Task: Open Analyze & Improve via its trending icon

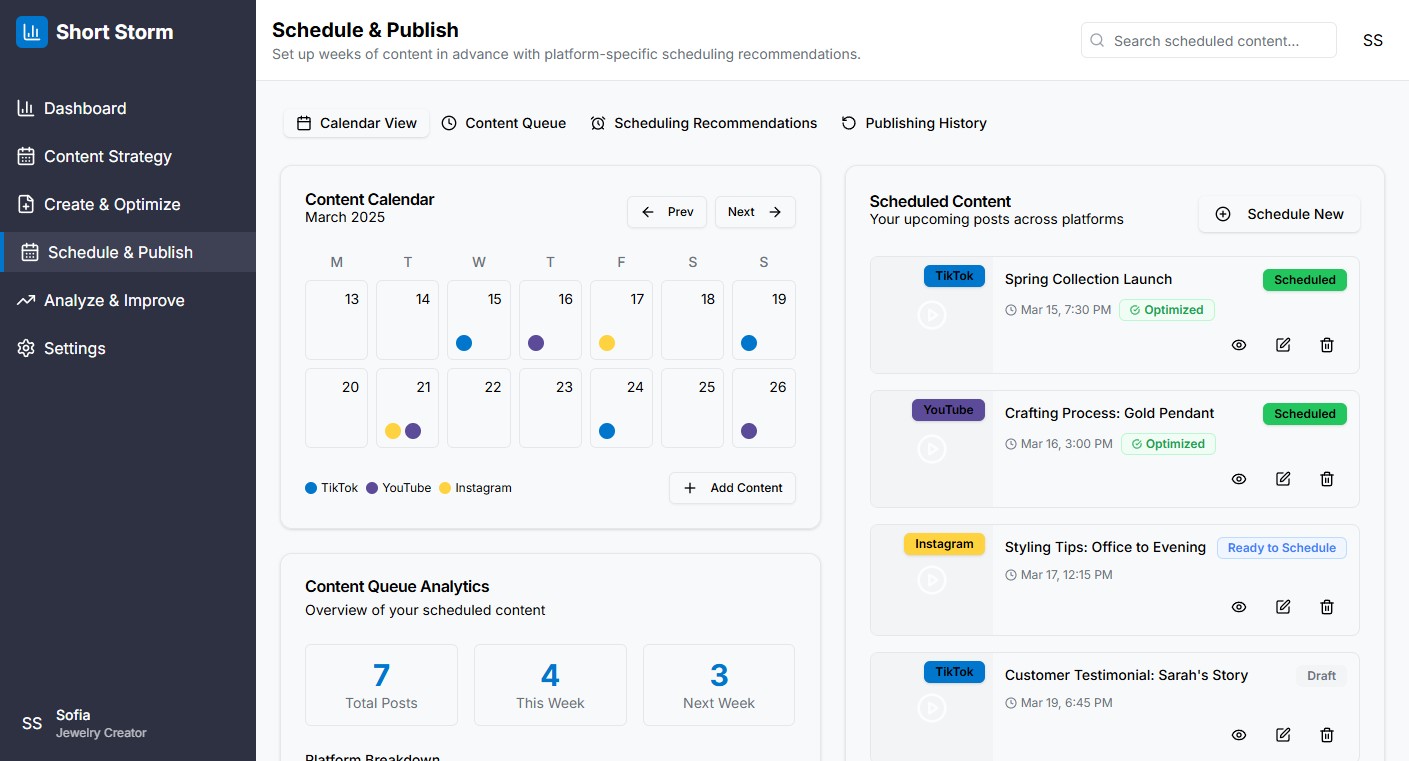Action: (26, 300)
